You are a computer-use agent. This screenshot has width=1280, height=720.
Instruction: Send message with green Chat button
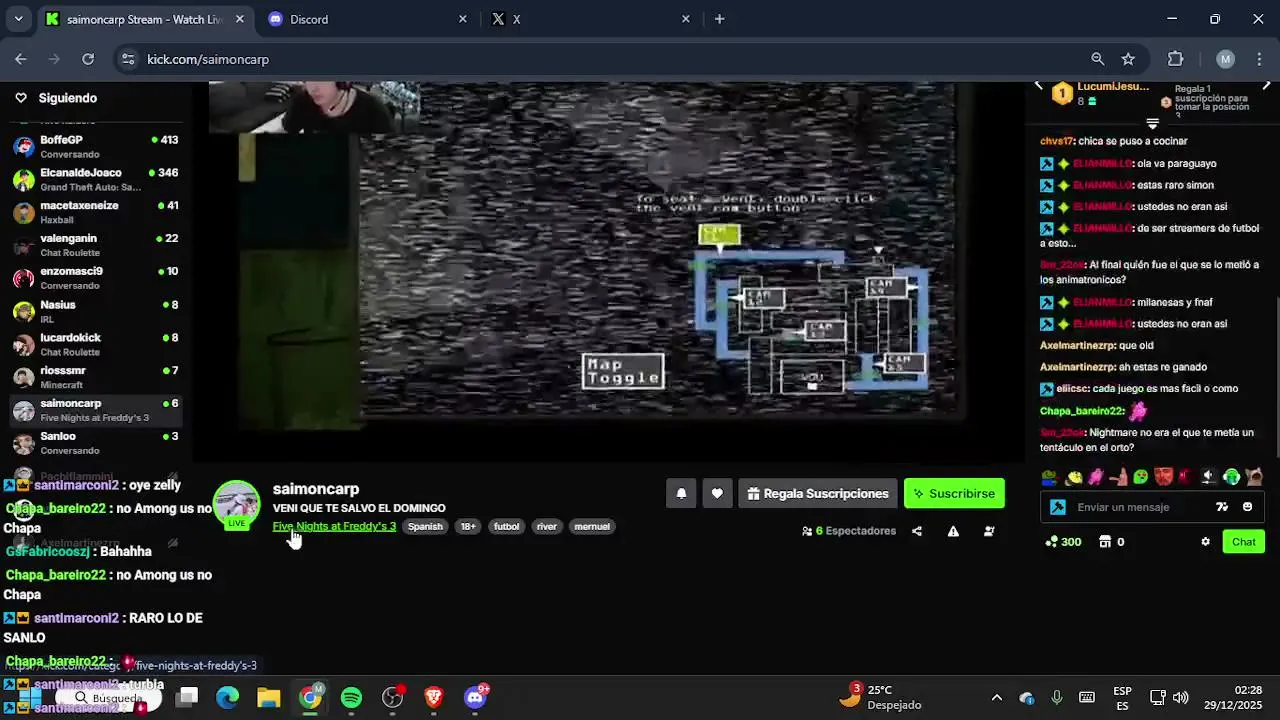[1244, 542]
